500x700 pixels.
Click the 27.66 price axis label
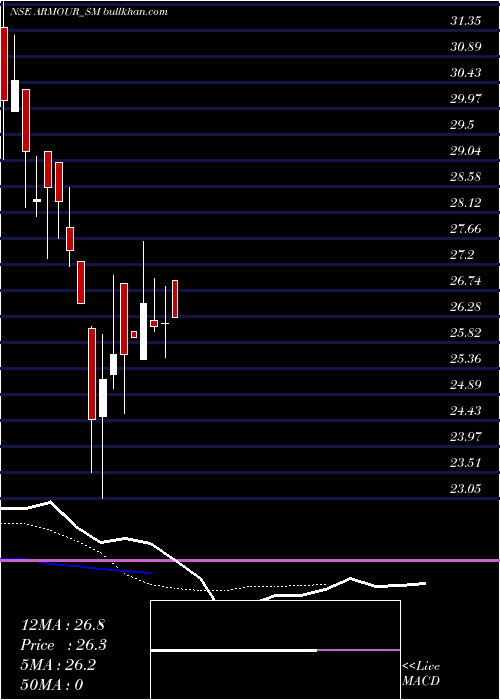pos(466,229)
